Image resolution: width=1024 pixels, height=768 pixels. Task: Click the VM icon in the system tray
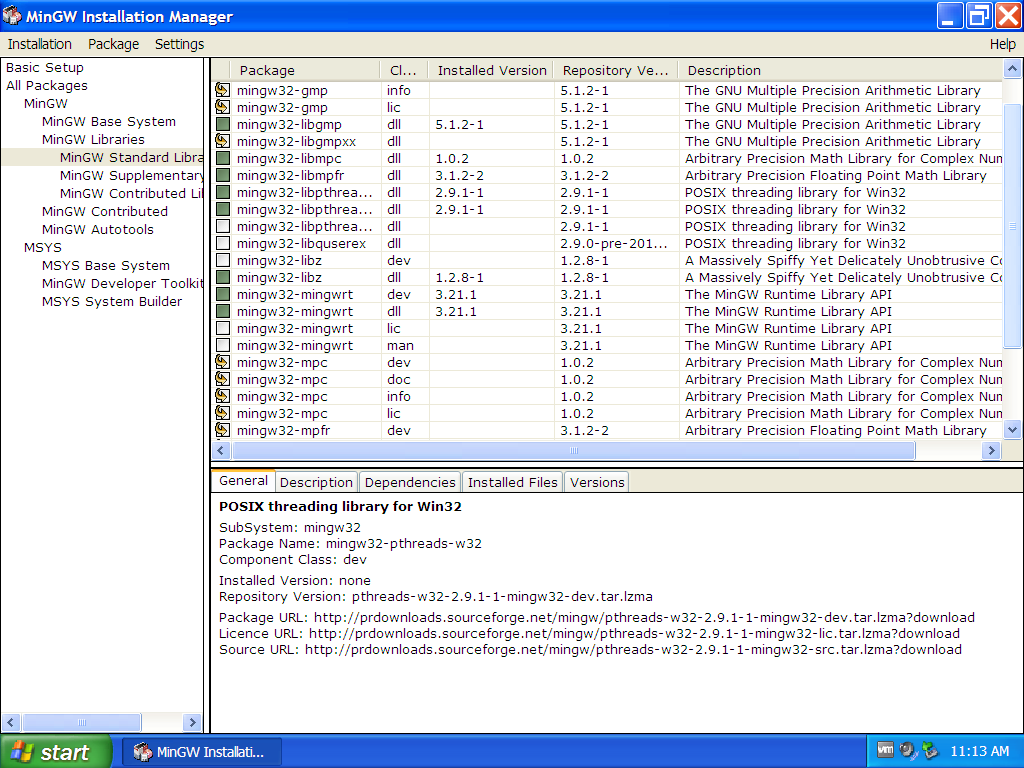click(885, 750)
